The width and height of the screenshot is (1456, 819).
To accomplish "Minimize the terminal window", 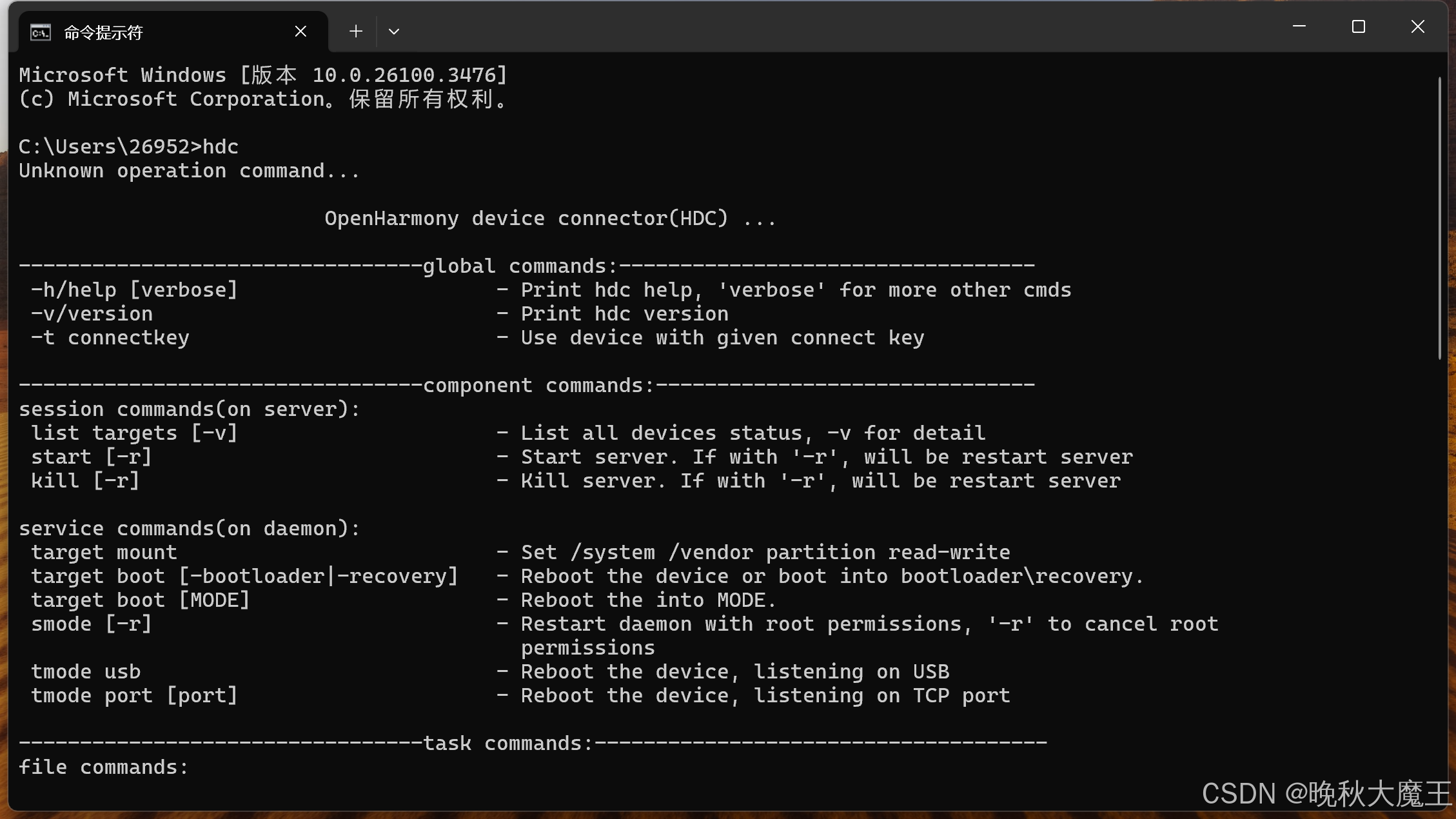I will coord(1299,26).
